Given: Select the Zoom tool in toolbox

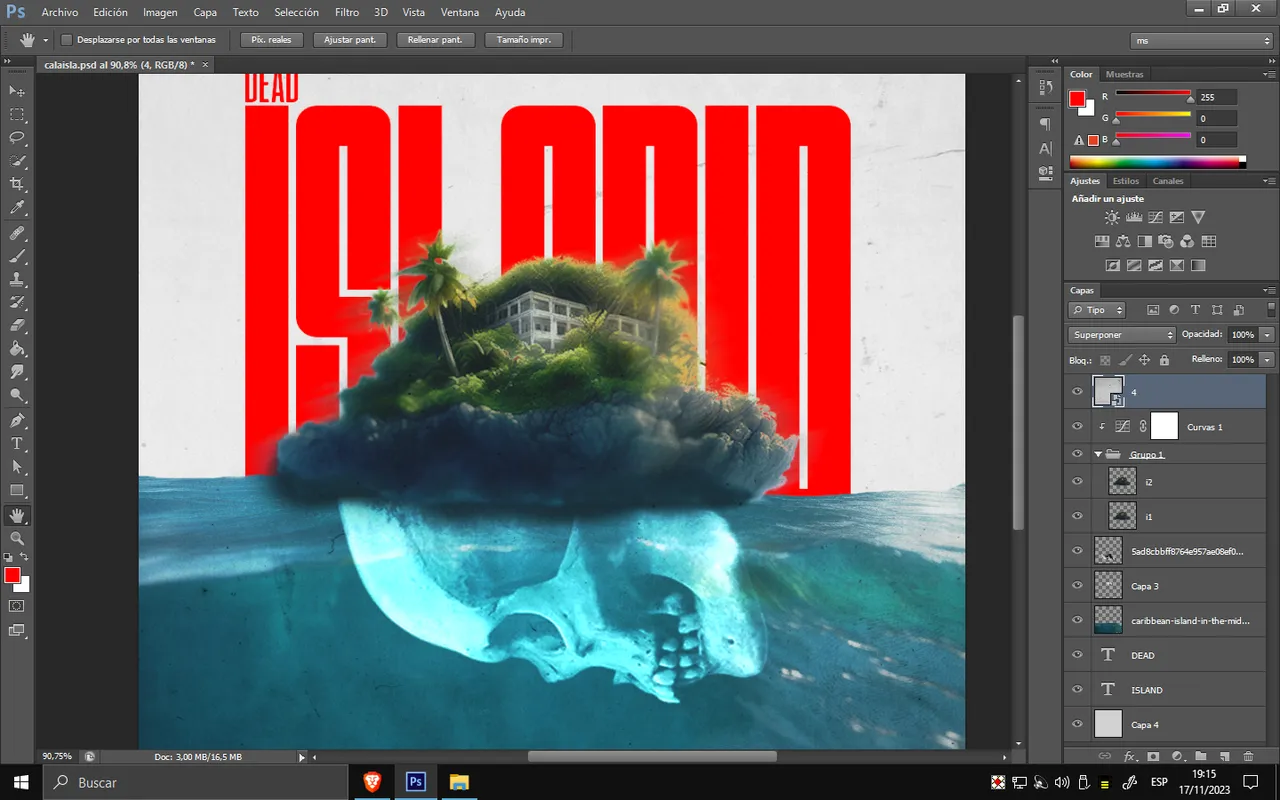Looking at the screenshot, I should click(17, 538).
